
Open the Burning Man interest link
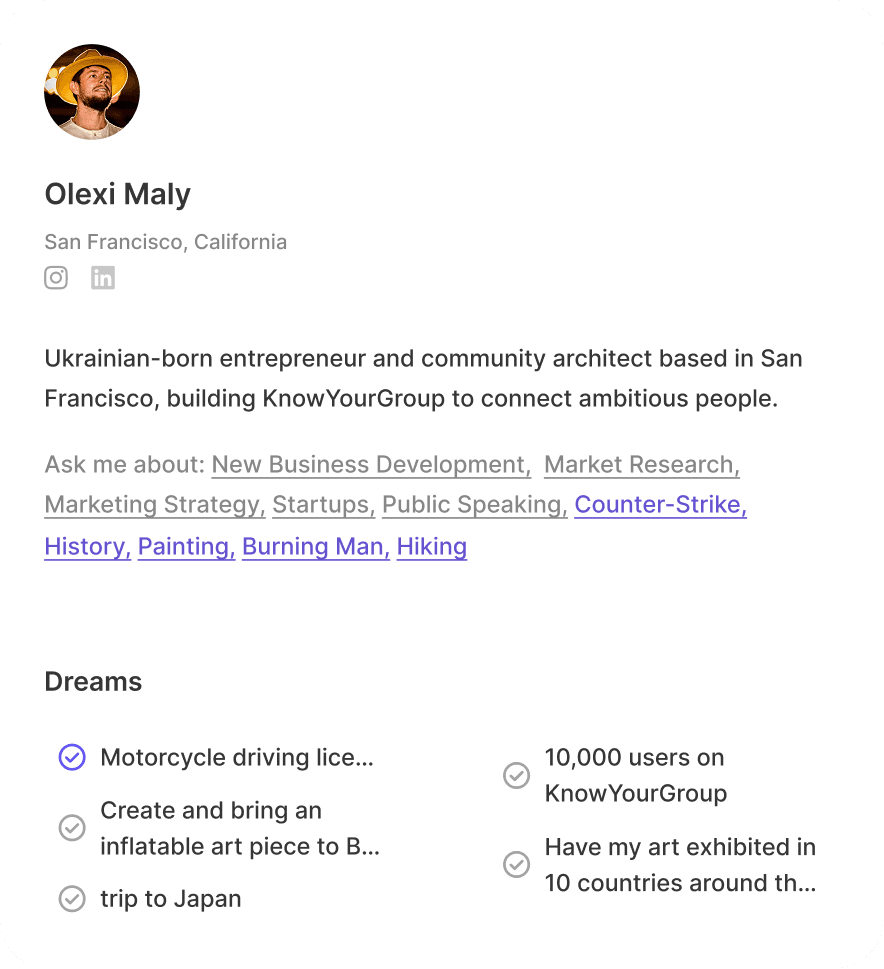coord(315,547)
